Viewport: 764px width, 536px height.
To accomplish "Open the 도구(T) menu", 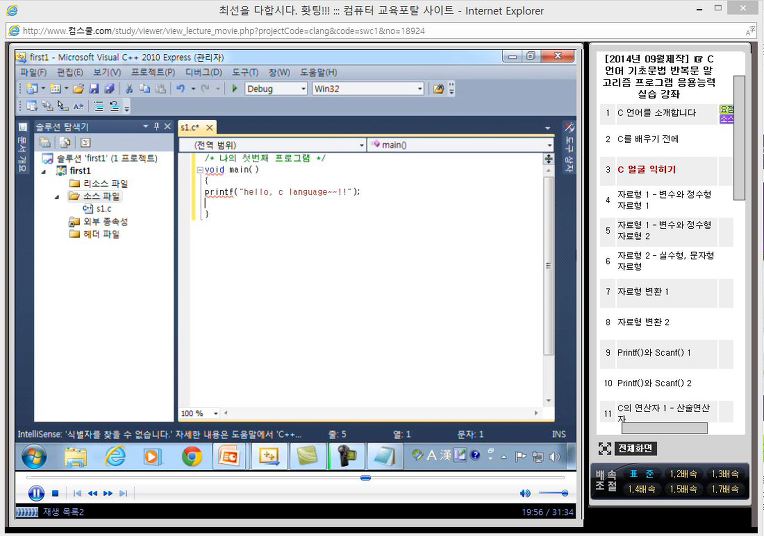I will (x=245, y=72).
